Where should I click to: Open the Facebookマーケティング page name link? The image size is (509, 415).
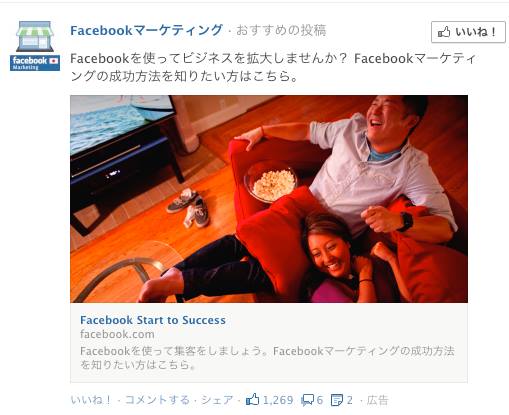pos(146,30)
